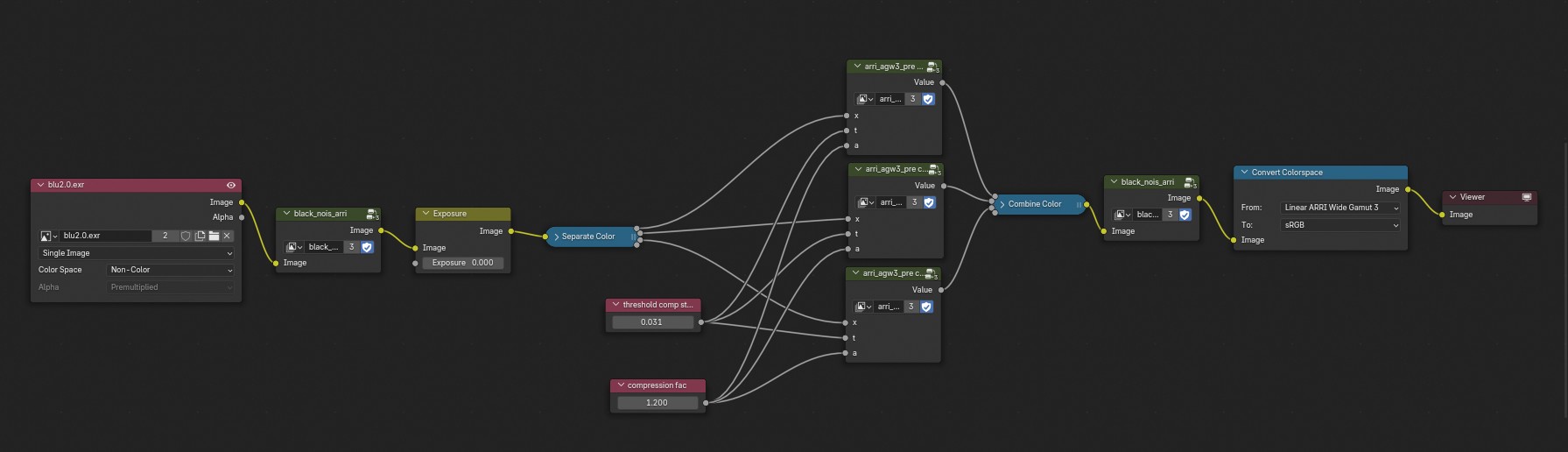Screen dimensions: 1568x452
Task: Open image browse dropdown in blu2.0.exr node
Action: point(48,236)
